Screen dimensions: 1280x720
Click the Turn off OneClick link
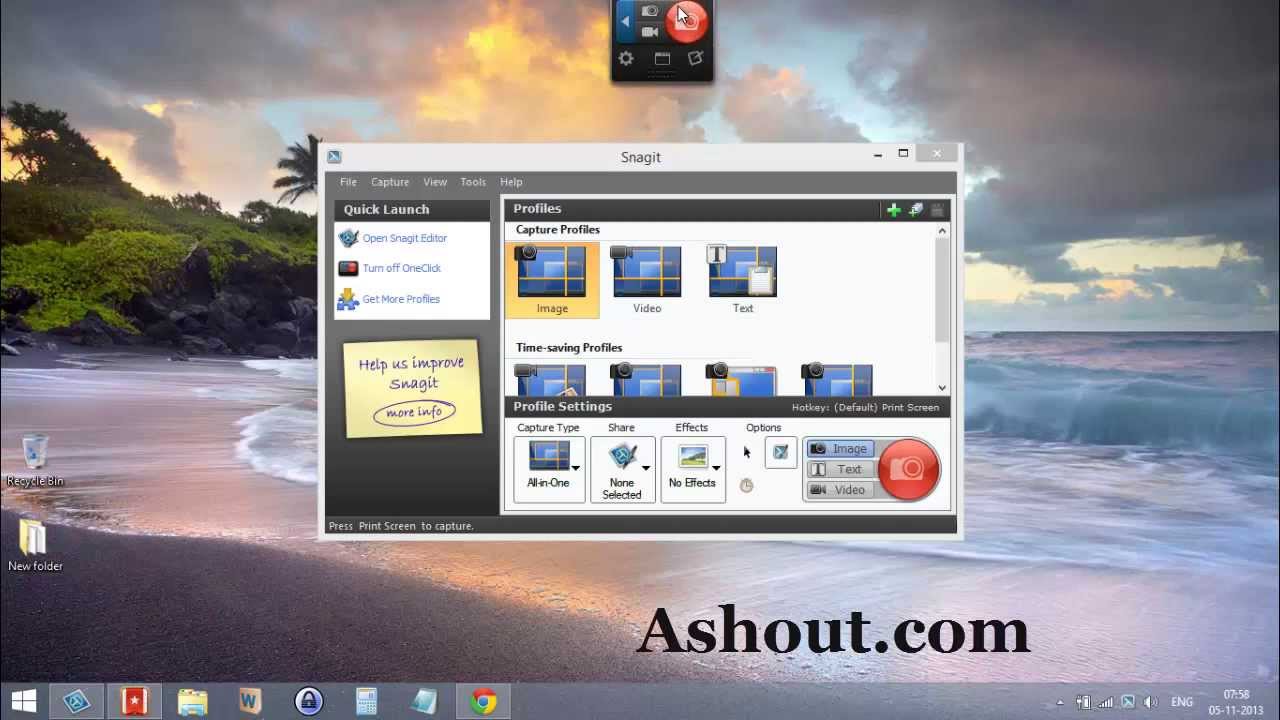click(401, 268)
